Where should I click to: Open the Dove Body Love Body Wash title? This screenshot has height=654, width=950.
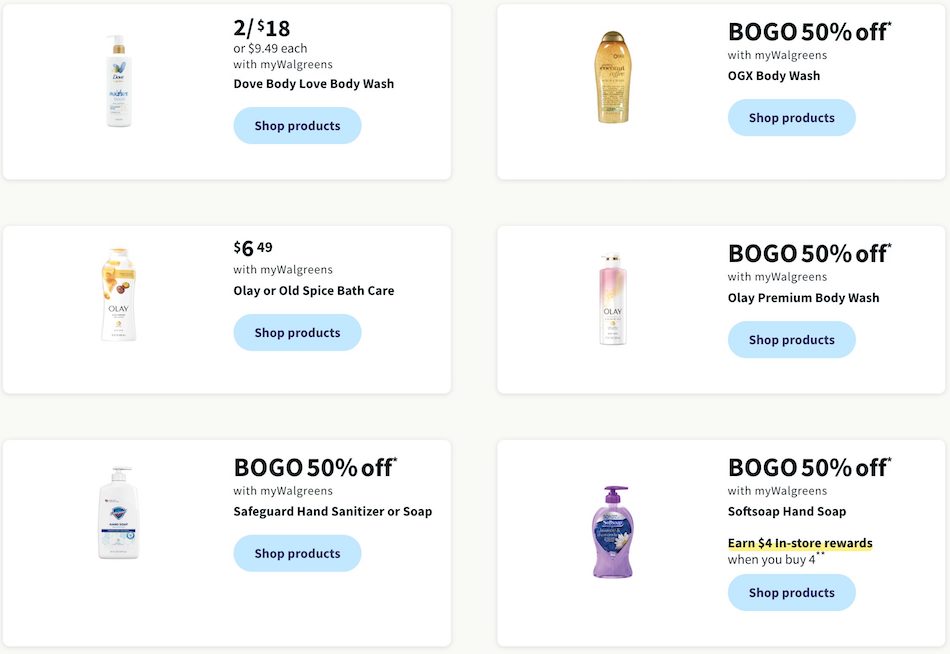click(314, 84)
